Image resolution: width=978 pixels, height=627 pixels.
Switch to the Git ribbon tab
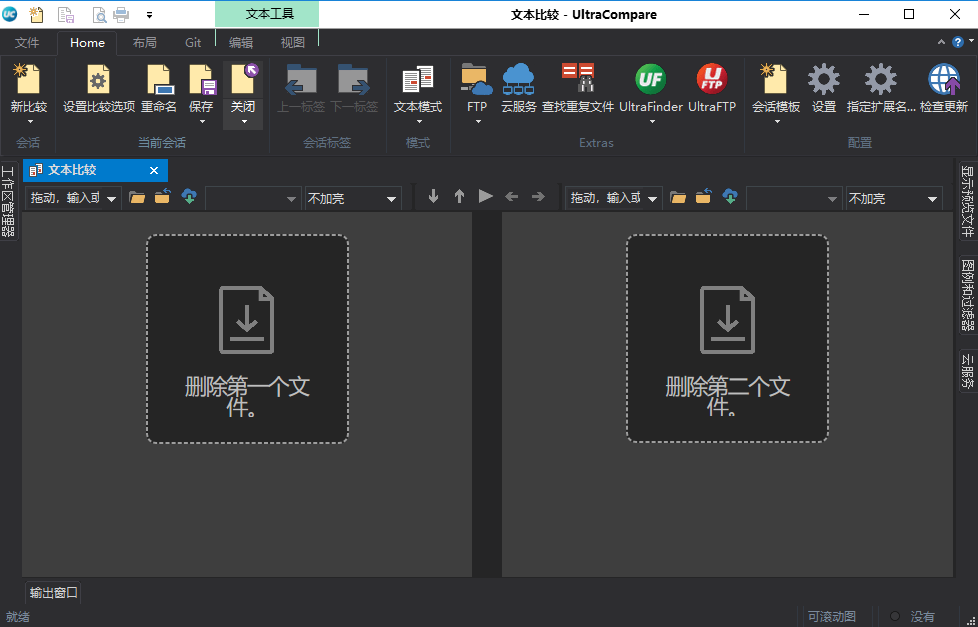click(x=193, y=42)
